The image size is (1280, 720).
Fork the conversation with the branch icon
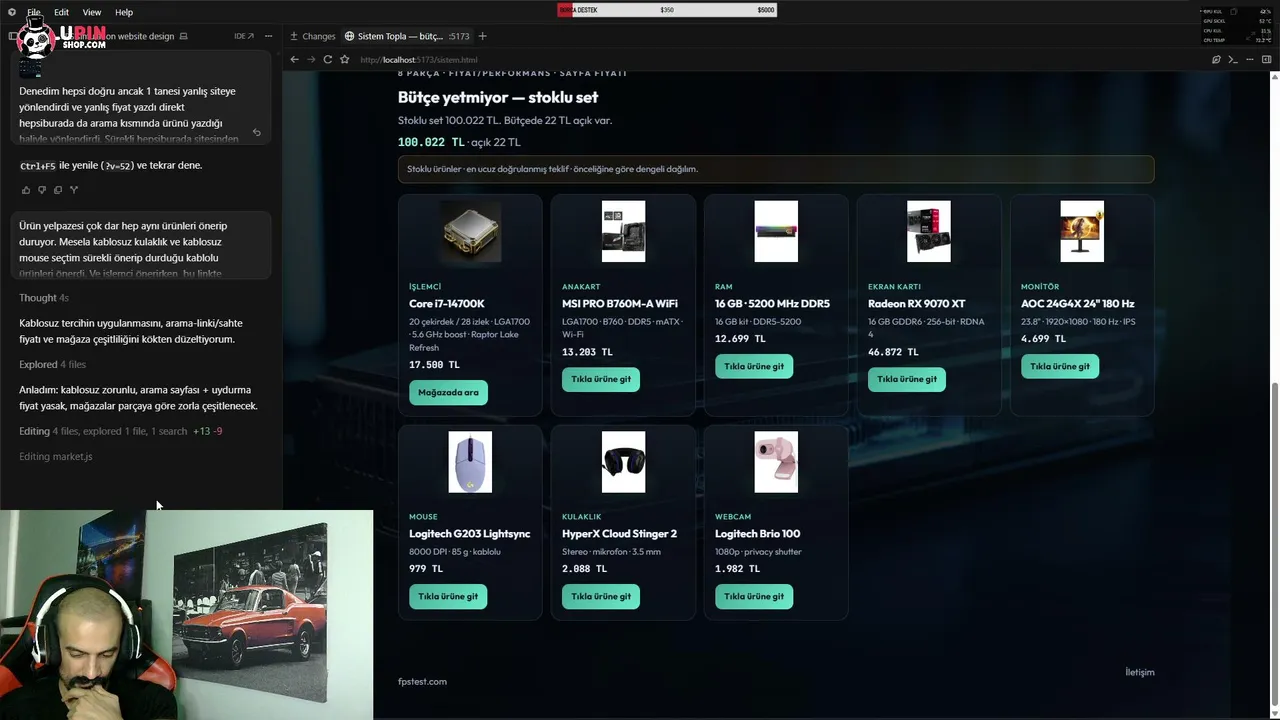[74, 190]
